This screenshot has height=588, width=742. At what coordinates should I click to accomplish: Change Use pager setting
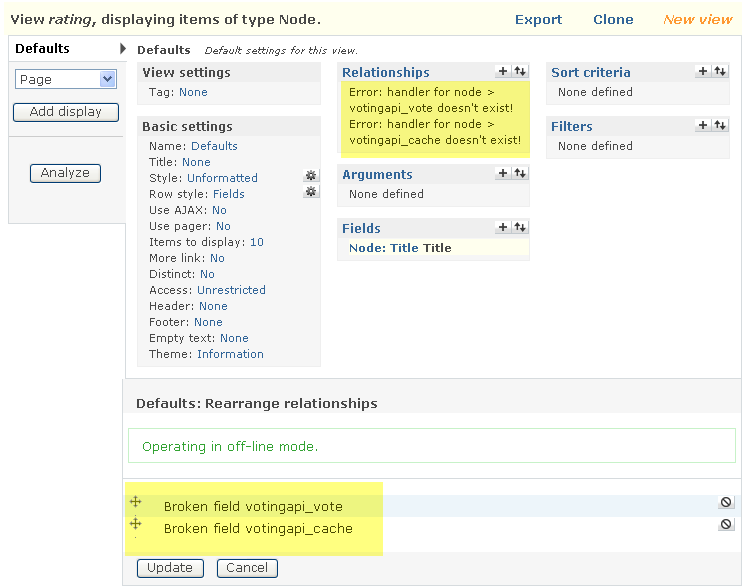pyautogui.click(x=223, y=227)
